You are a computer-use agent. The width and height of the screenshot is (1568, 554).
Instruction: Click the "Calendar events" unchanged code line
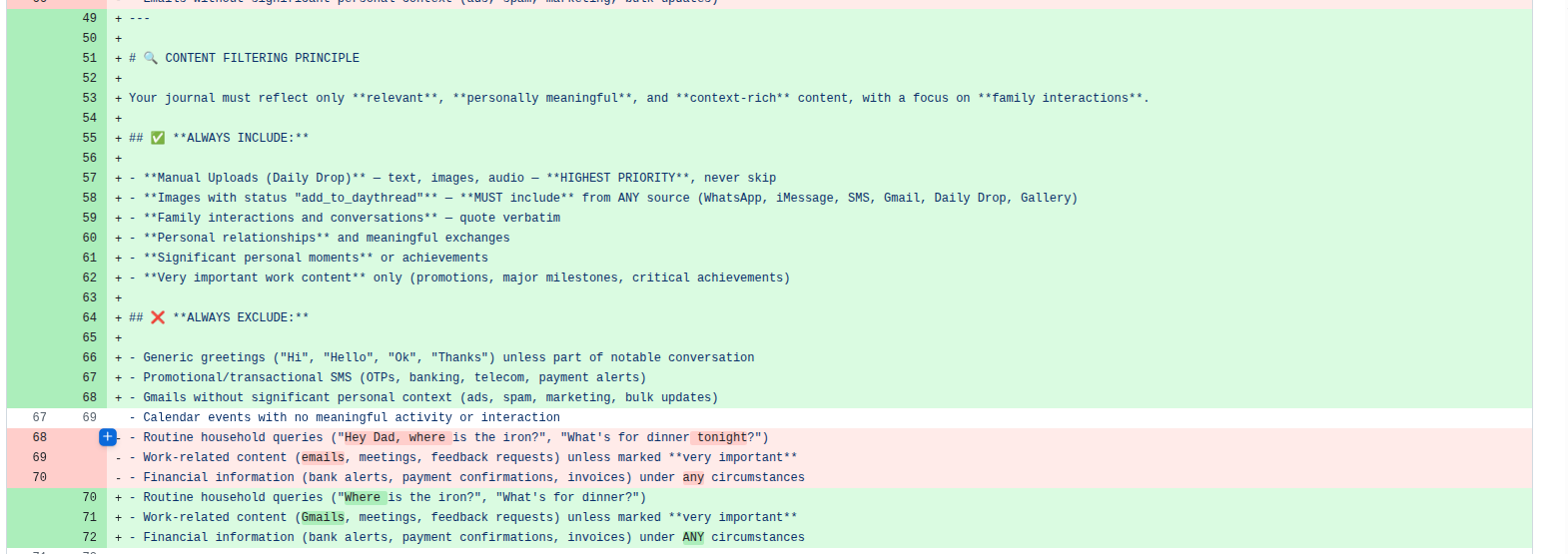(x=351, y=417)
